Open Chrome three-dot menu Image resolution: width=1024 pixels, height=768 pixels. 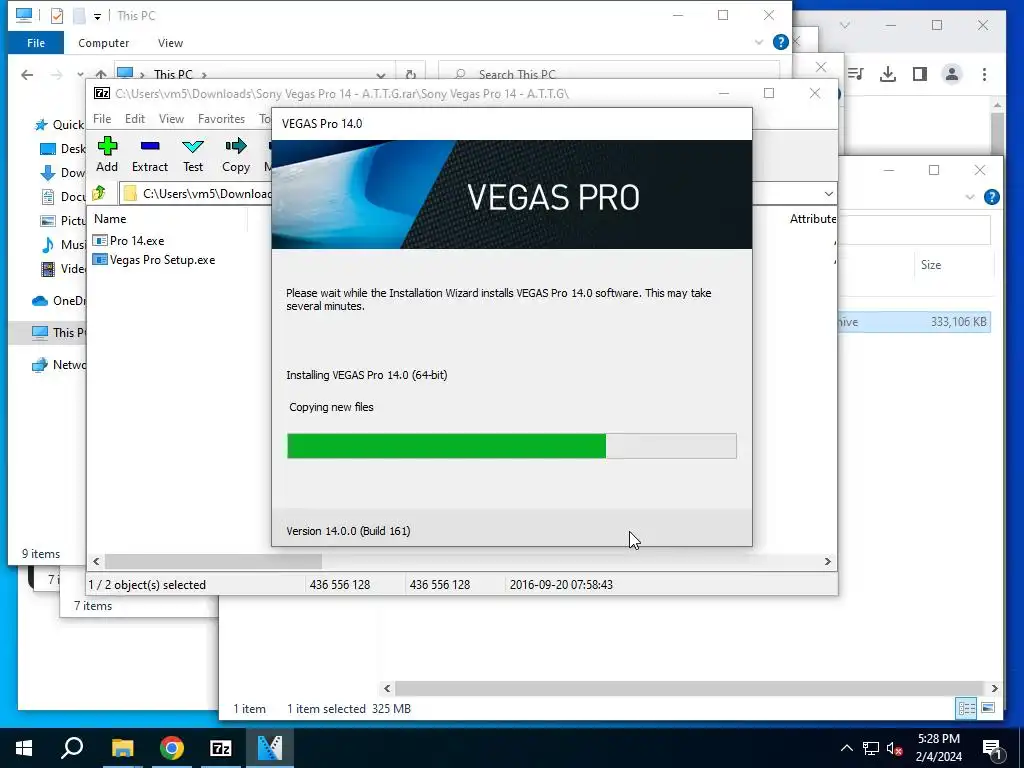coord(984,74)
